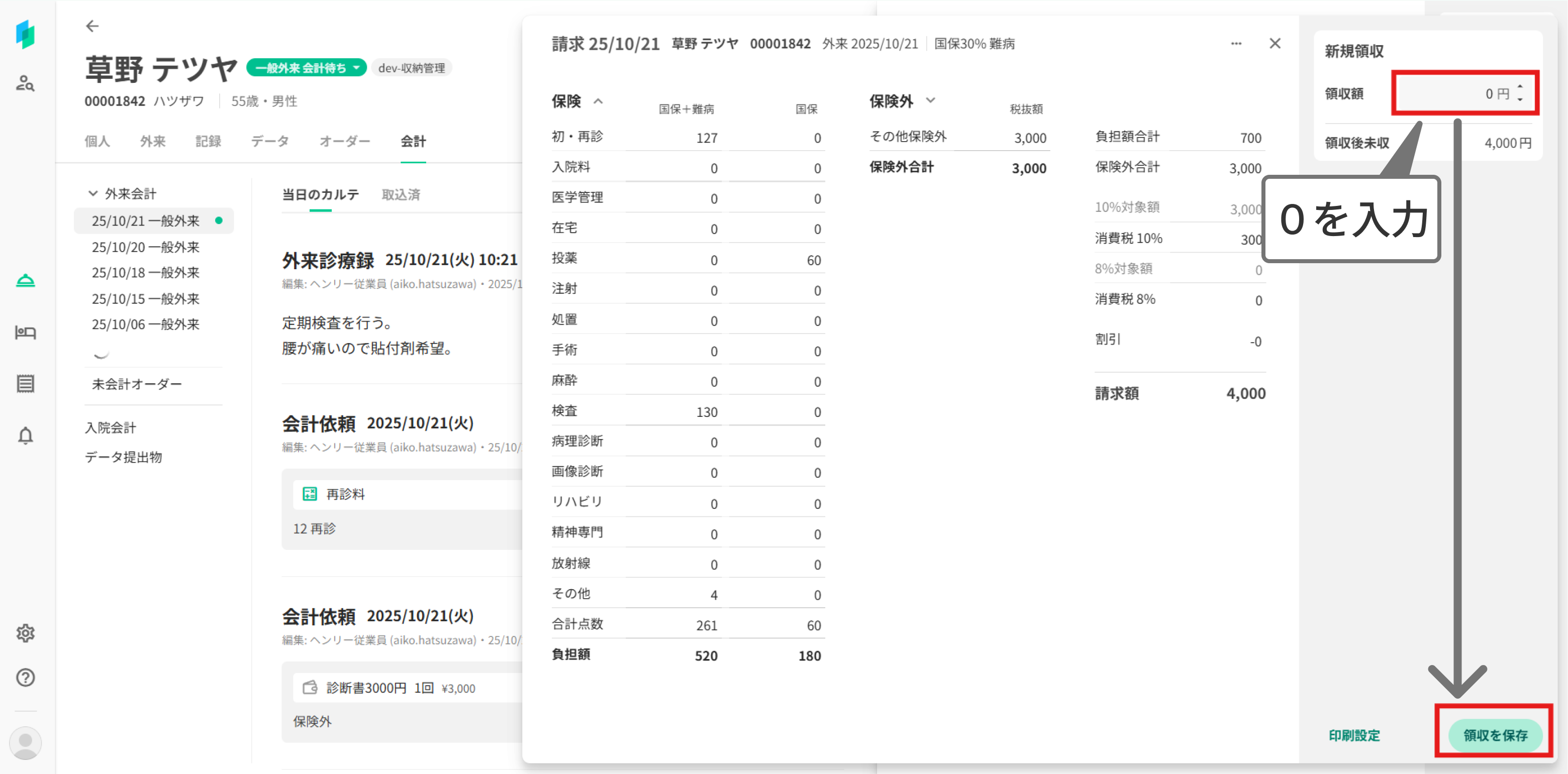This screenshot has width=1568, height=774.
Task: Open settings gear icon
Action: [25, 633]
